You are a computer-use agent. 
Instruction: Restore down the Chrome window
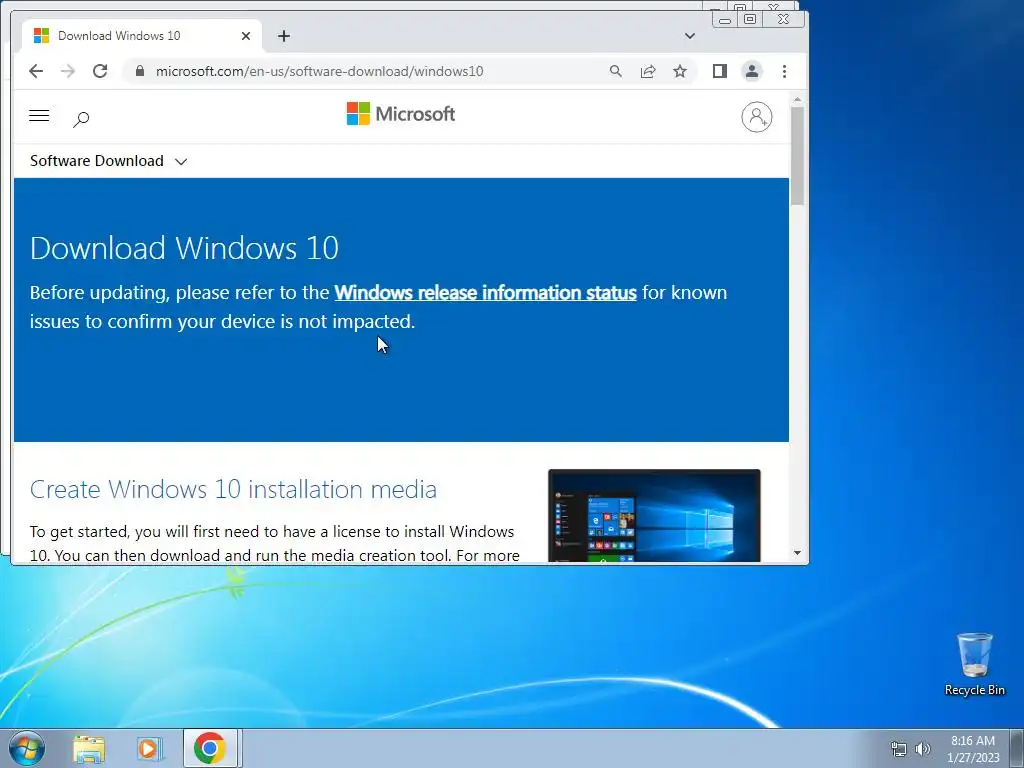point(750,20)
